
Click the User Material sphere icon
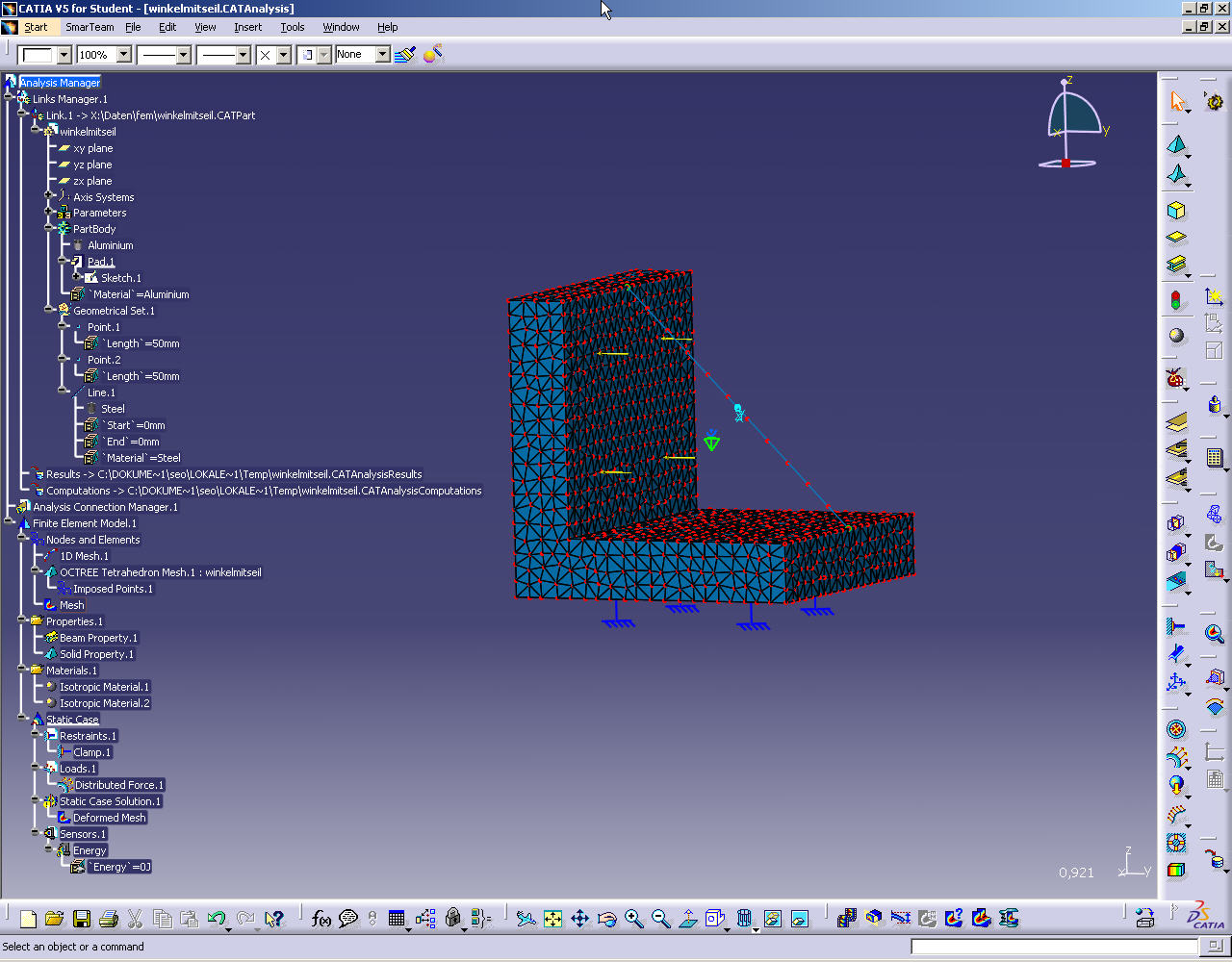[x=1176, y=335]
